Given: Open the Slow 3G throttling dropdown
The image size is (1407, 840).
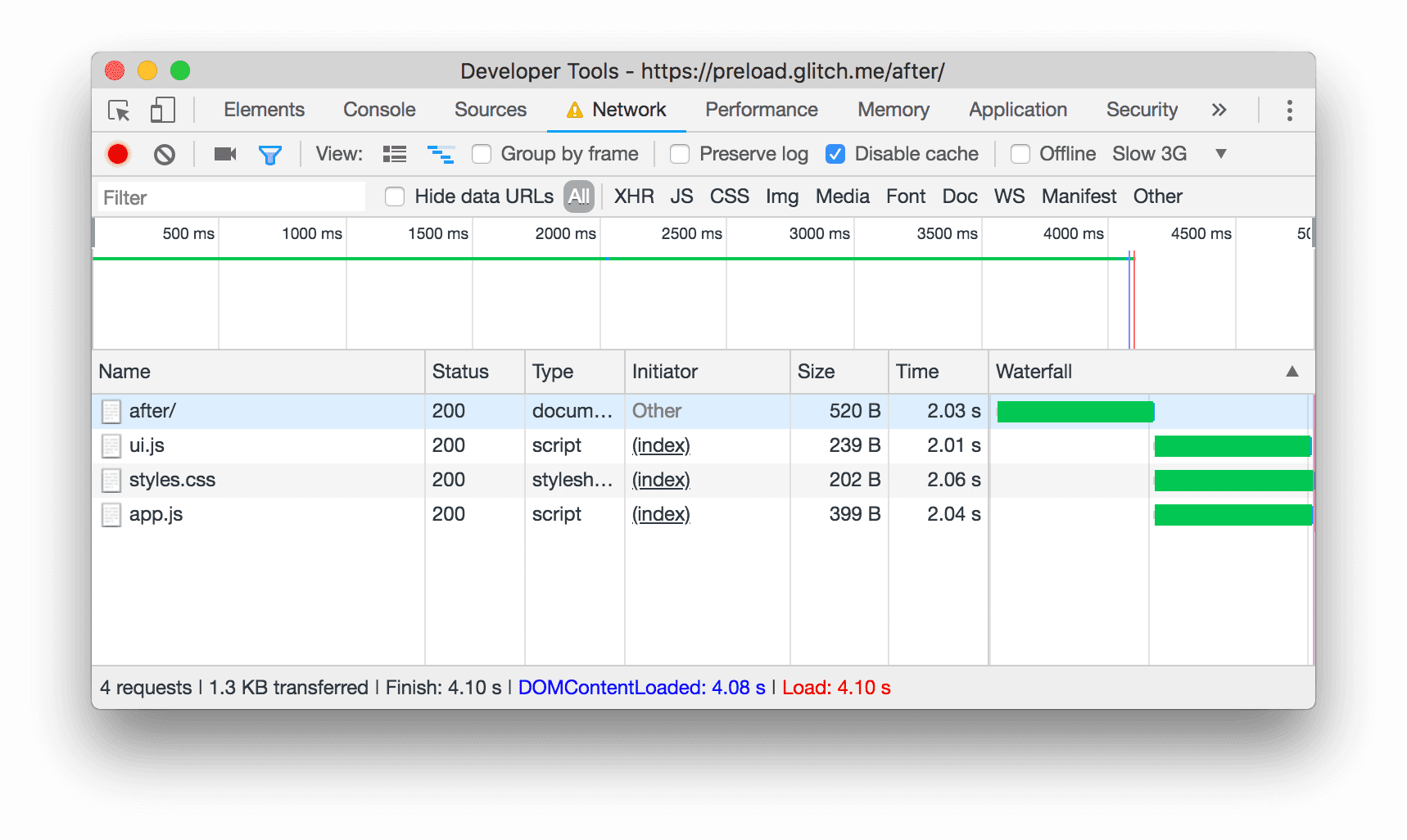Looking at the screenshot, I should [x=1220, y=153].
